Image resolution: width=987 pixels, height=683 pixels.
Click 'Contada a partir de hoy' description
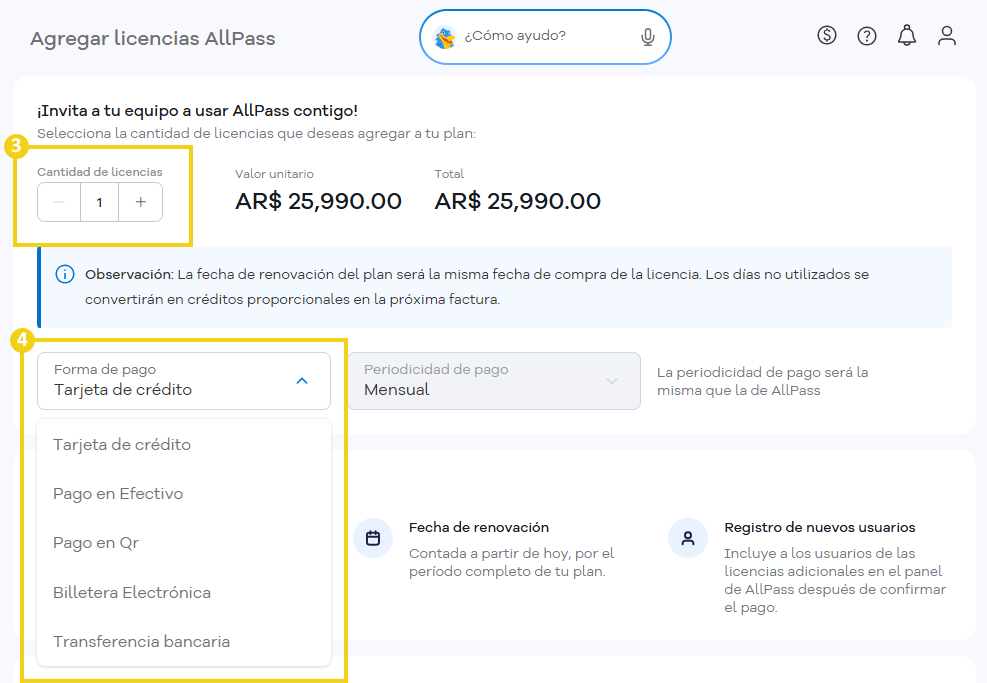click(511, 562)
